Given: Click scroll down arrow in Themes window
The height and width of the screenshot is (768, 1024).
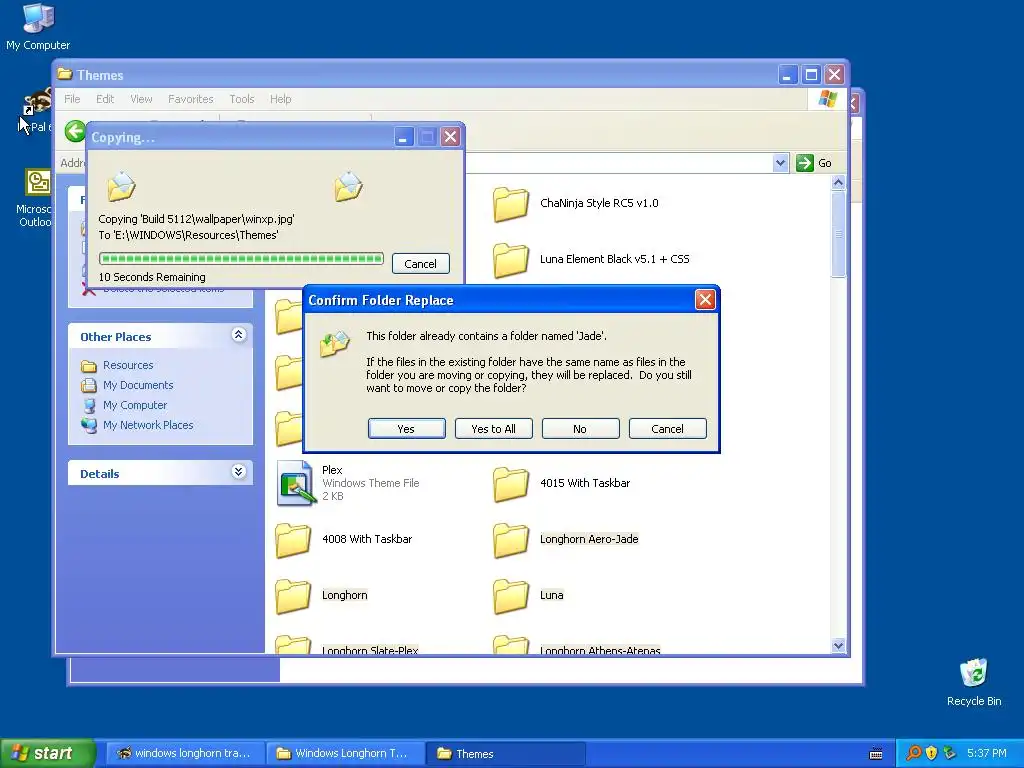Looking at the screenshot, I should [839, 645].
